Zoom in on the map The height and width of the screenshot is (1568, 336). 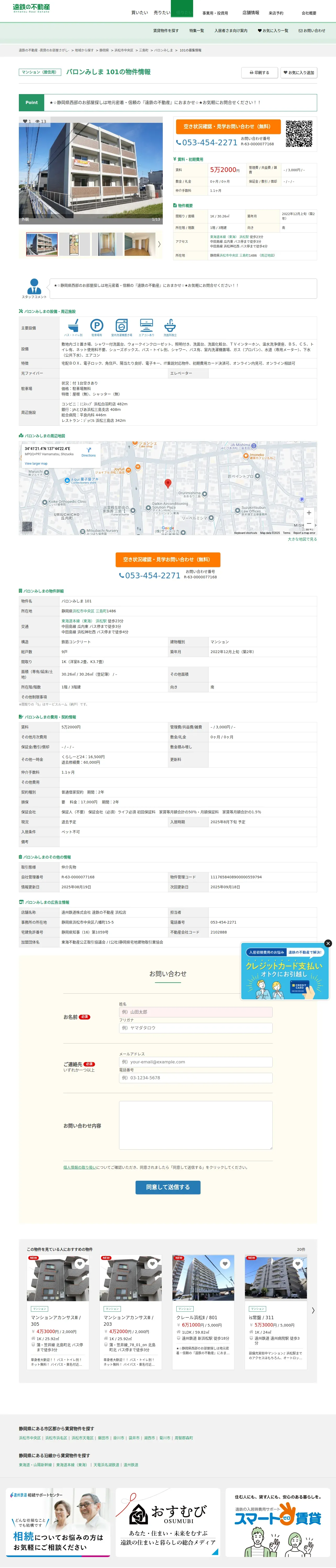point(309,512)
